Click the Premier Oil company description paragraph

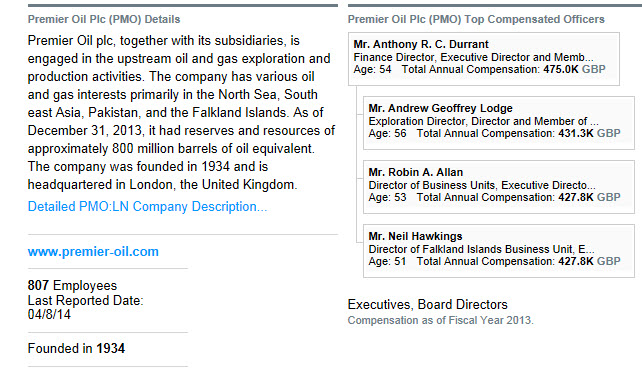click(181, 113)
